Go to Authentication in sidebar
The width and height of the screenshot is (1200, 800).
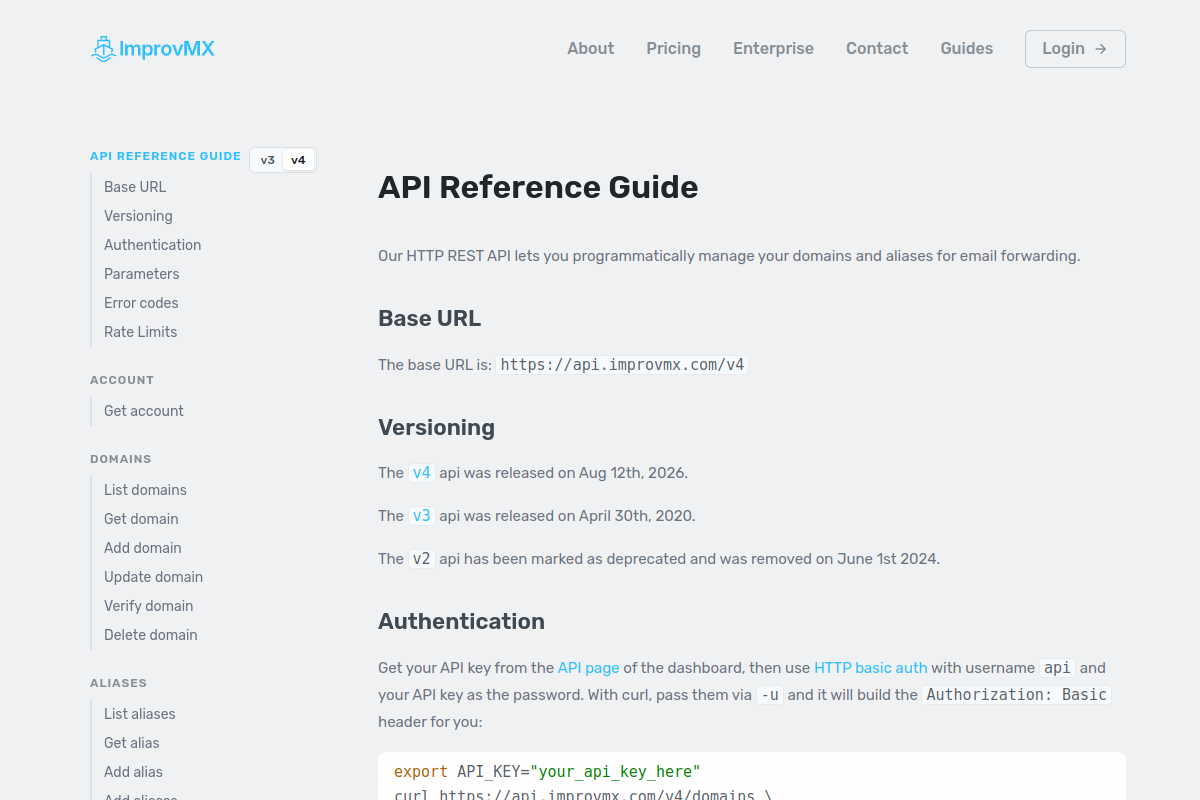pyautogui.click(x=153, y=245)
